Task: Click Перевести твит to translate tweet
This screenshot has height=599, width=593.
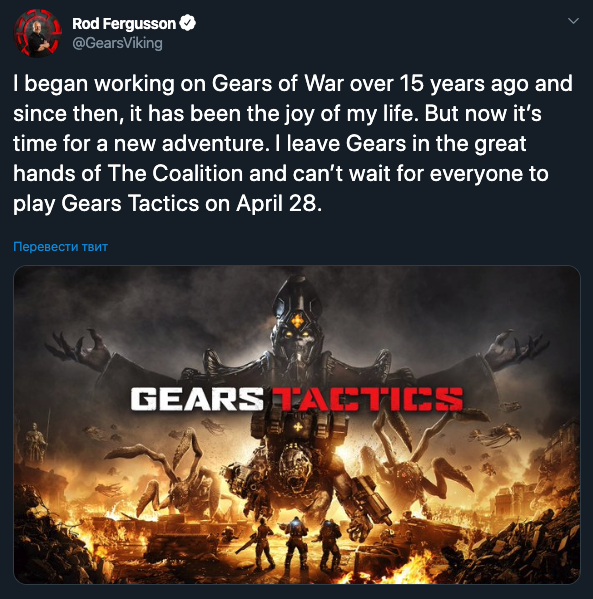Action: [60, 247]
